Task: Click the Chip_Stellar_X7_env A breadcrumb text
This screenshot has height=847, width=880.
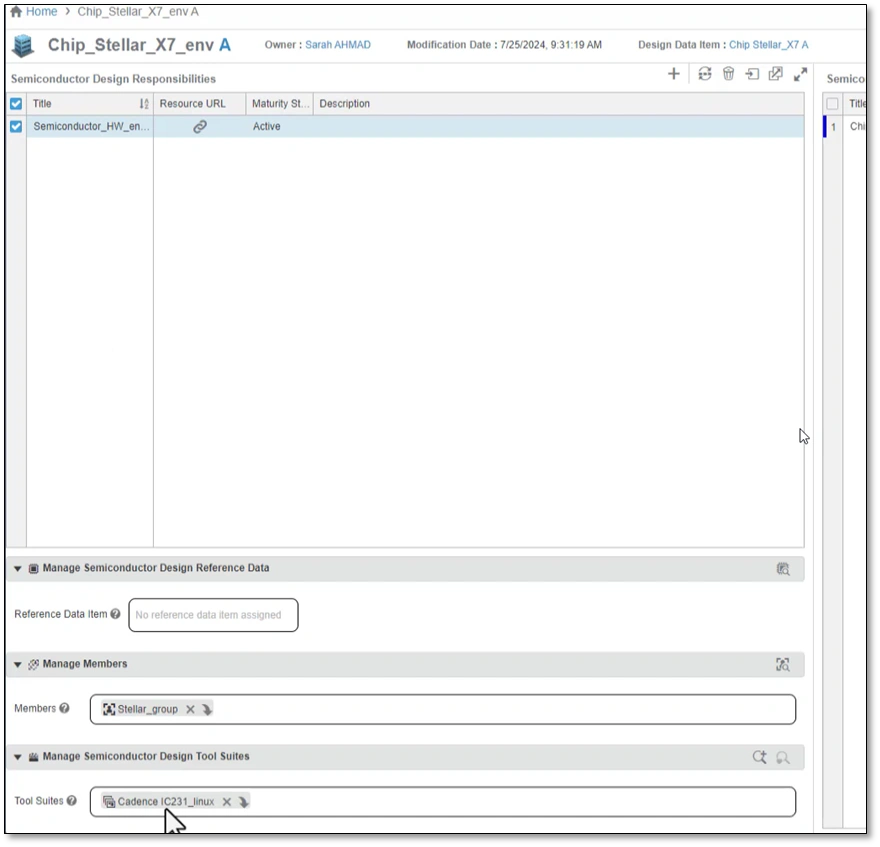Action: coord(138,12)
